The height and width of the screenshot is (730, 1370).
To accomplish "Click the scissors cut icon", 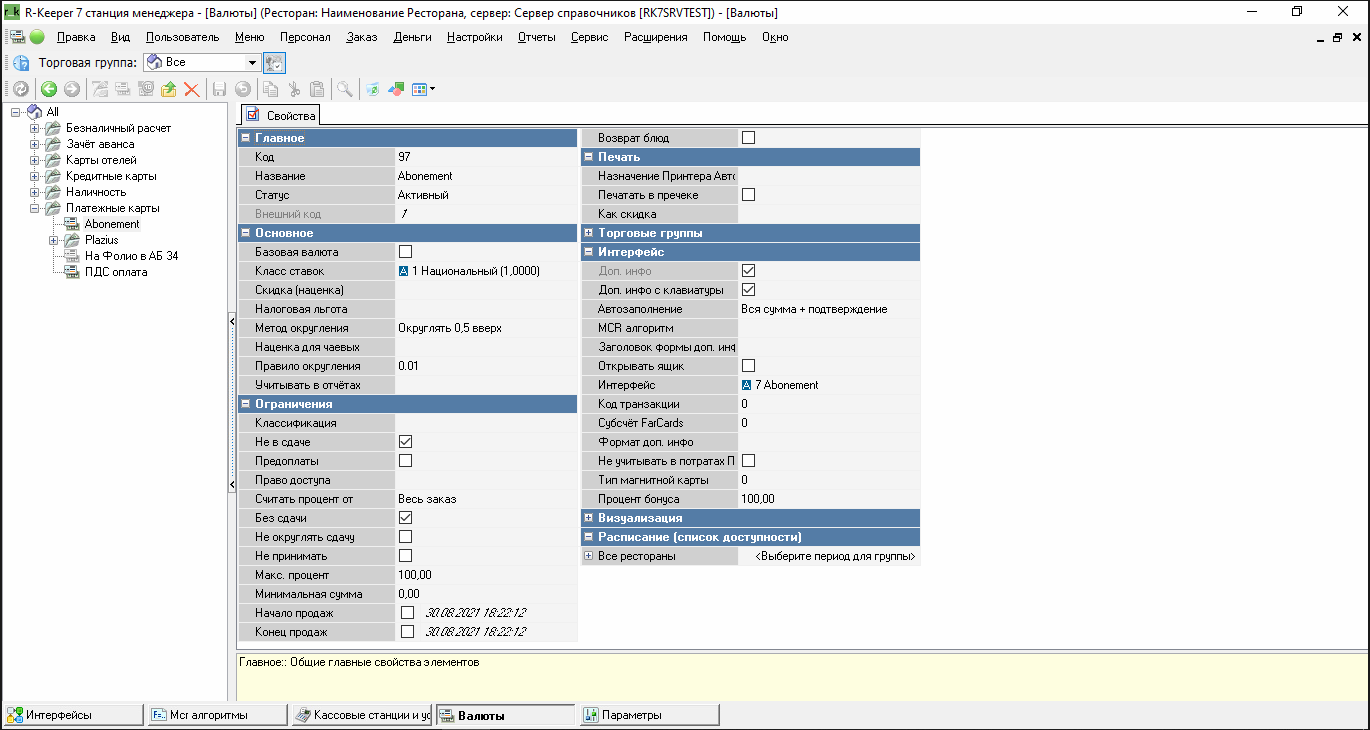I will pyautogui.click(x=294, y=89).
